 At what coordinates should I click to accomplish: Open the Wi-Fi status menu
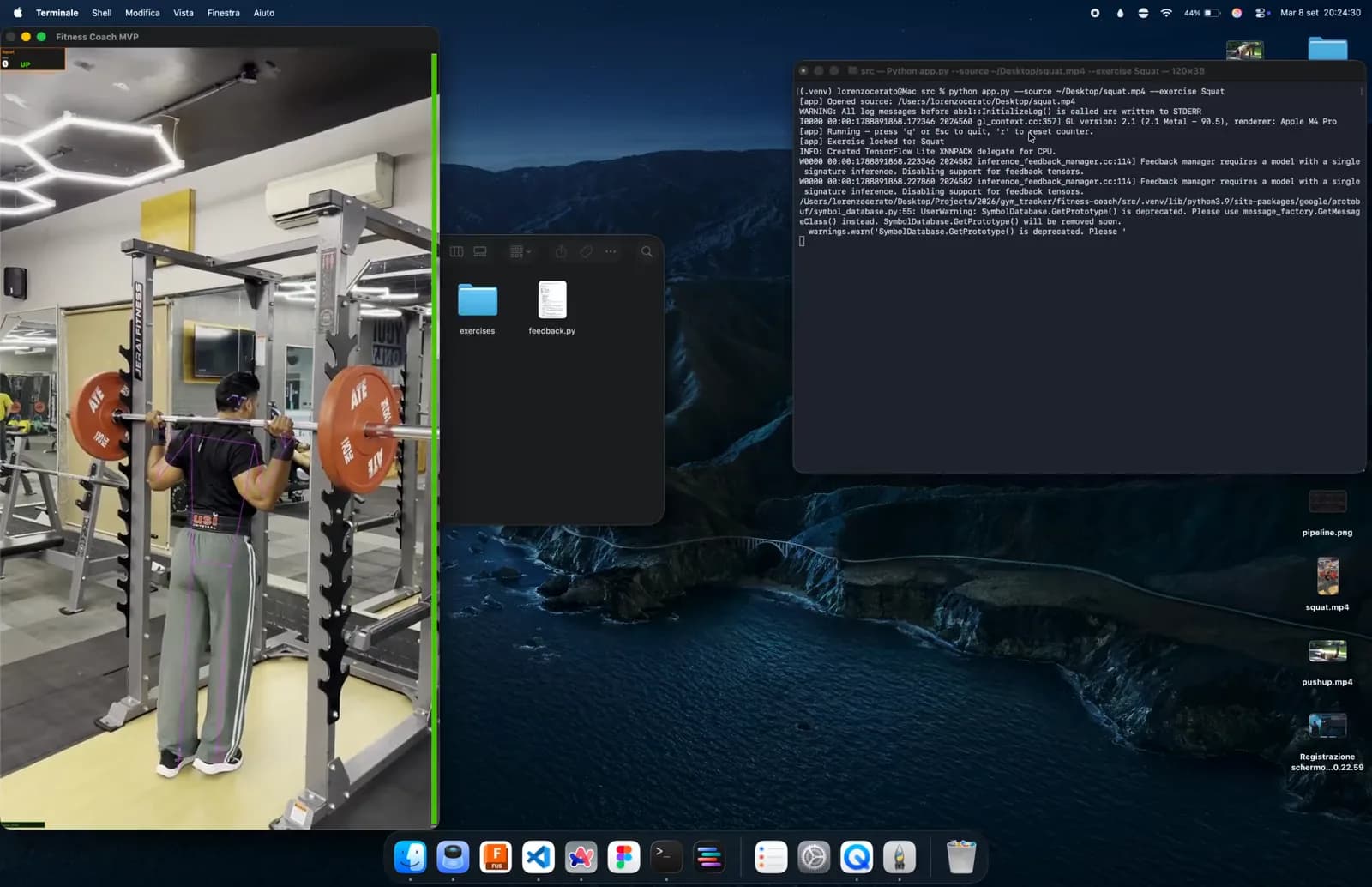1166,13
